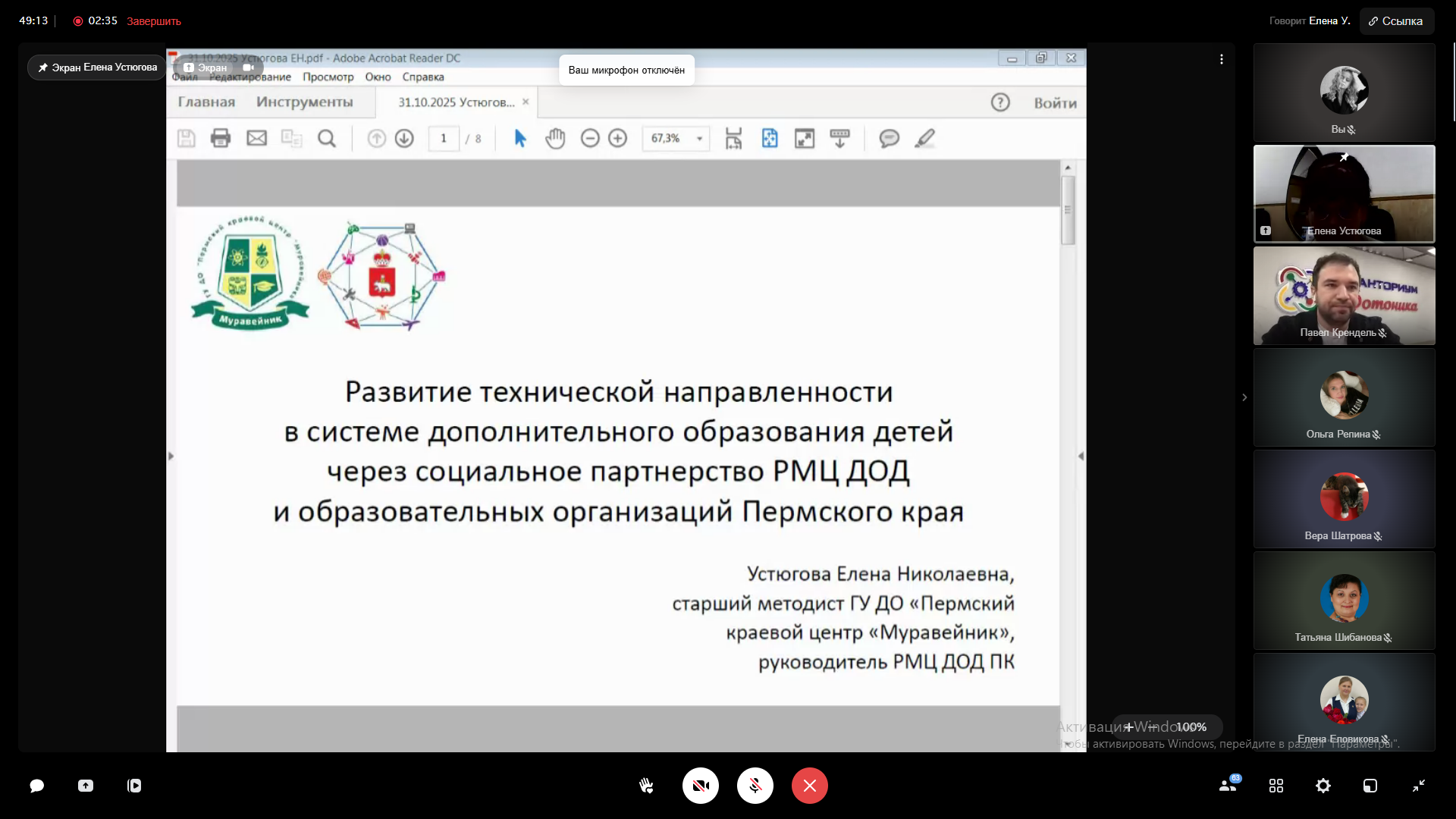Screen dimensions: 1456x819
Task: Copy meeting link with Ссылка button
Action: [x=1396, y=21]
